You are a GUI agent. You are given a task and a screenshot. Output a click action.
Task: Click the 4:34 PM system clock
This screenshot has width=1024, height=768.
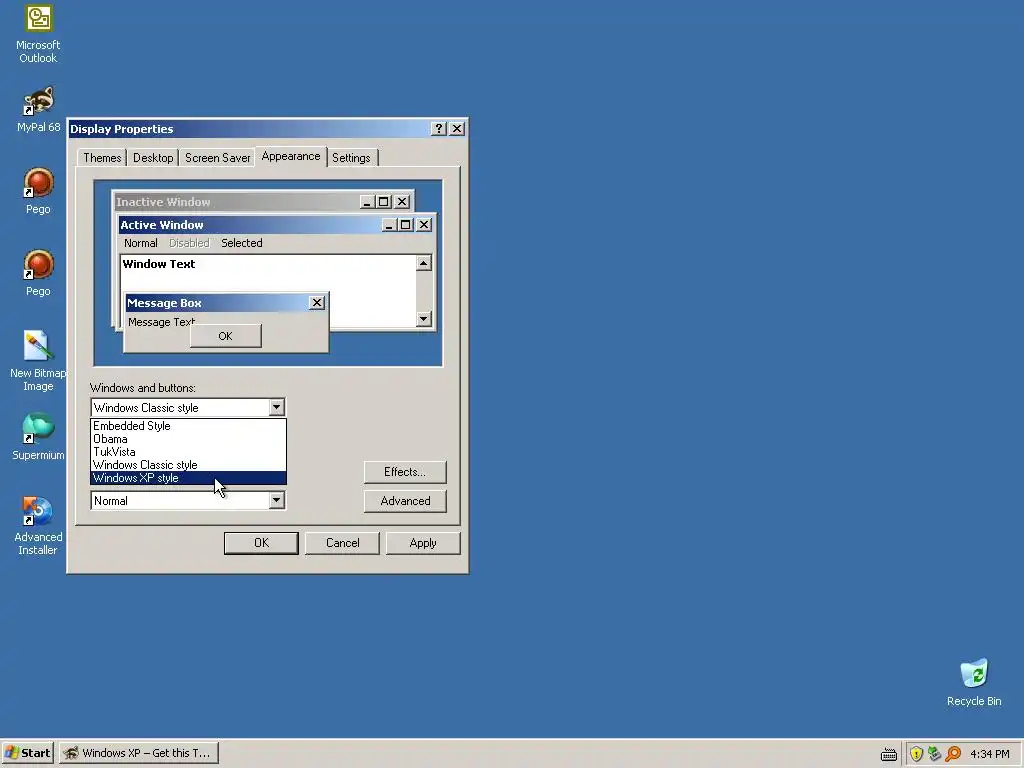tap(989, 754)
